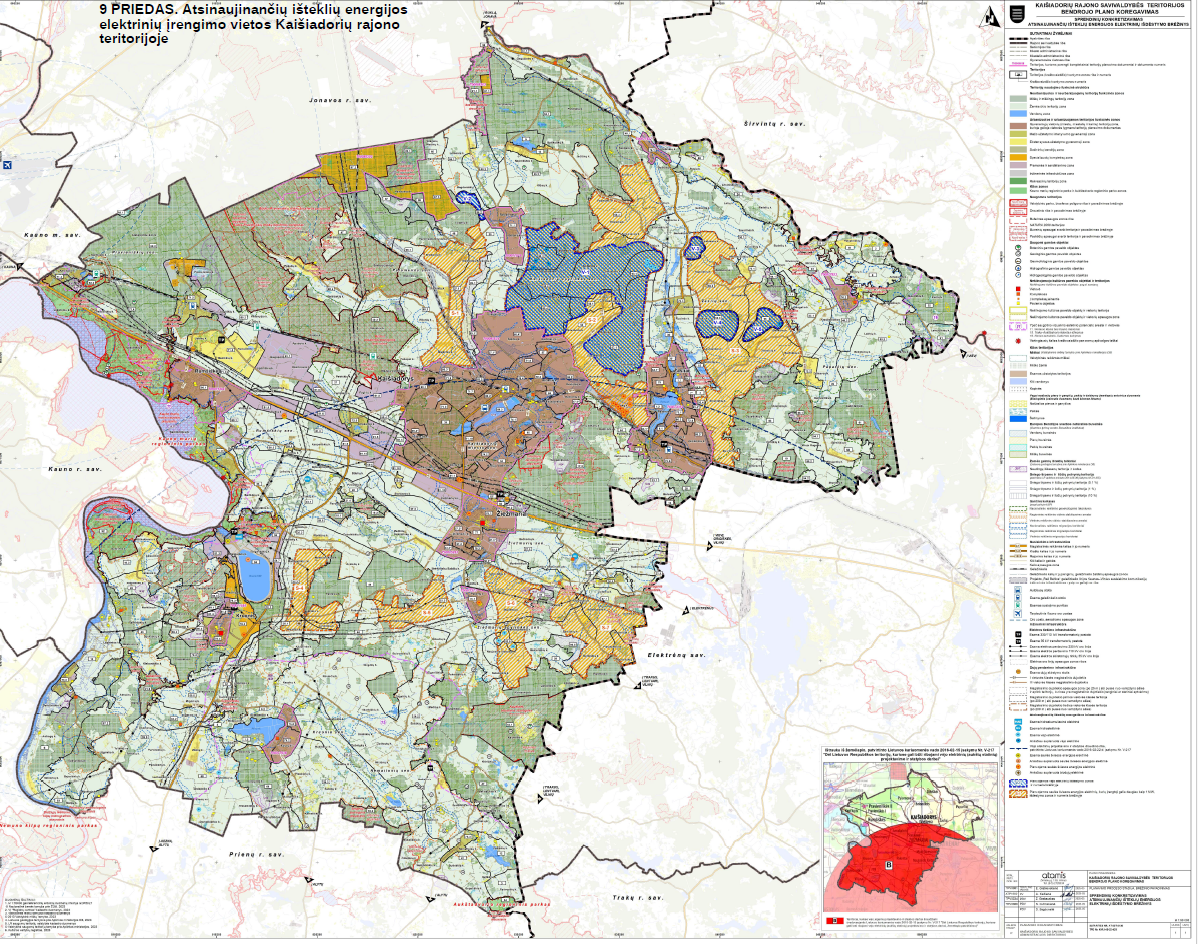This screenshot has width=1198, height=944.
Task: Click the red B legend box below the inset map
Action: tap(831, 919)
